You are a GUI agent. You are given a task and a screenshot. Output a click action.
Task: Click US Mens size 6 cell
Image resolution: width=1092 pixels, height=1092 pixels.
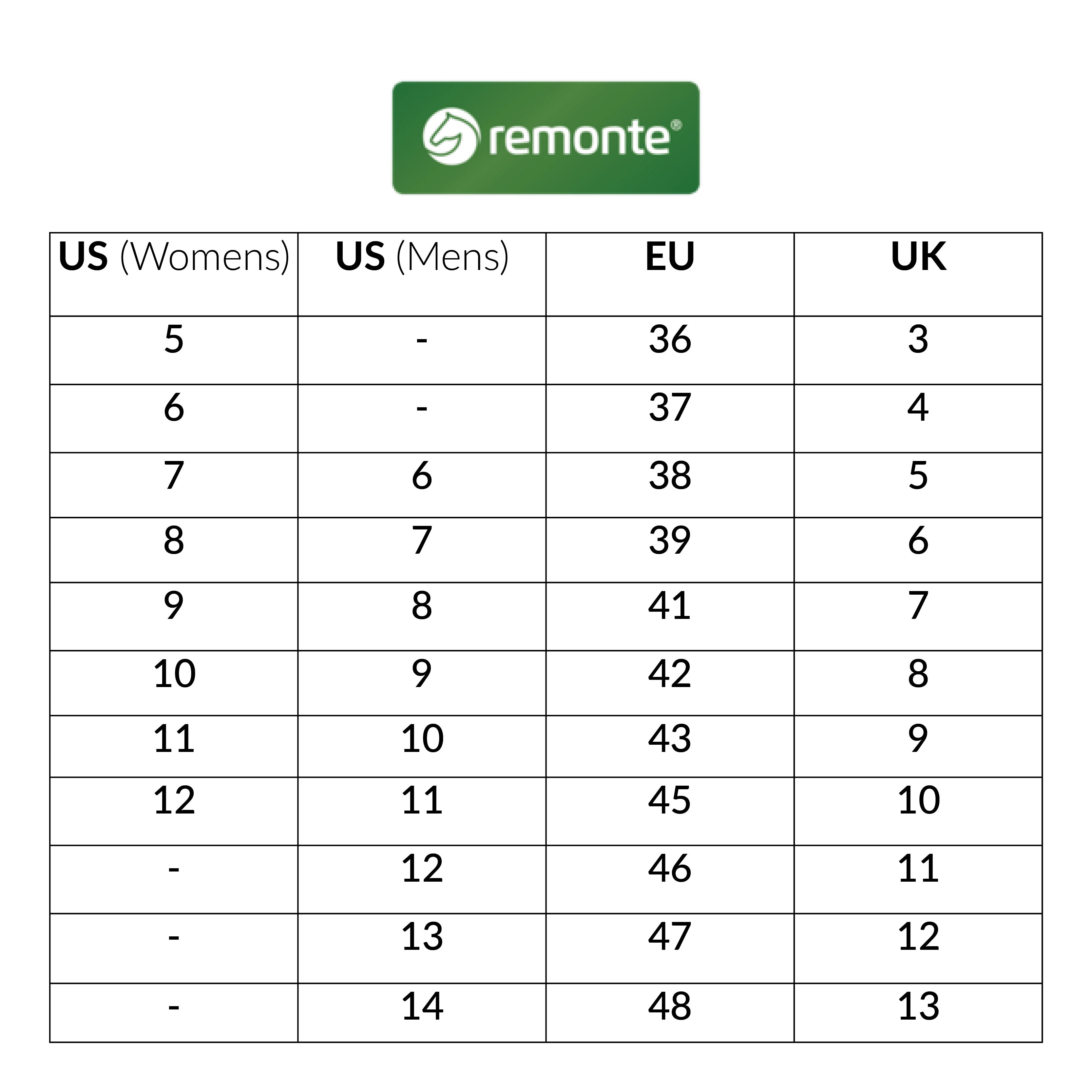(x=422, y=475)
